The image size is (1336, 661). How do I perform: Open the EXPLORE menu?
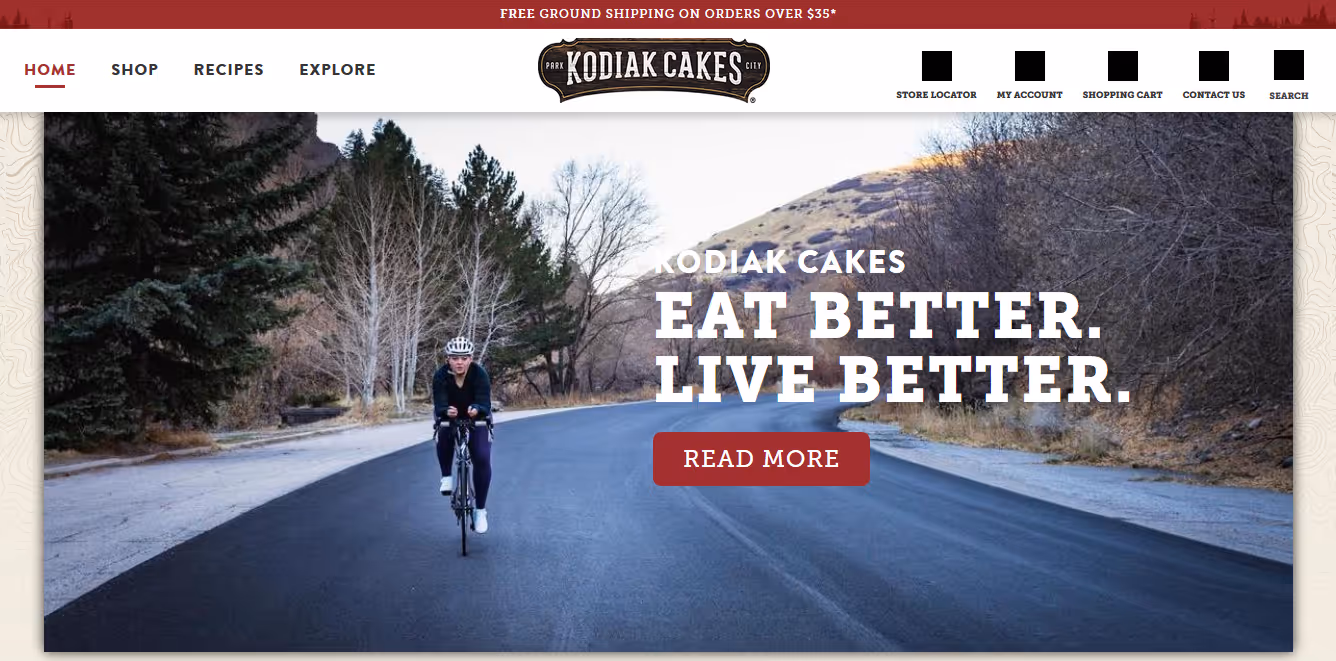(338, 70)
